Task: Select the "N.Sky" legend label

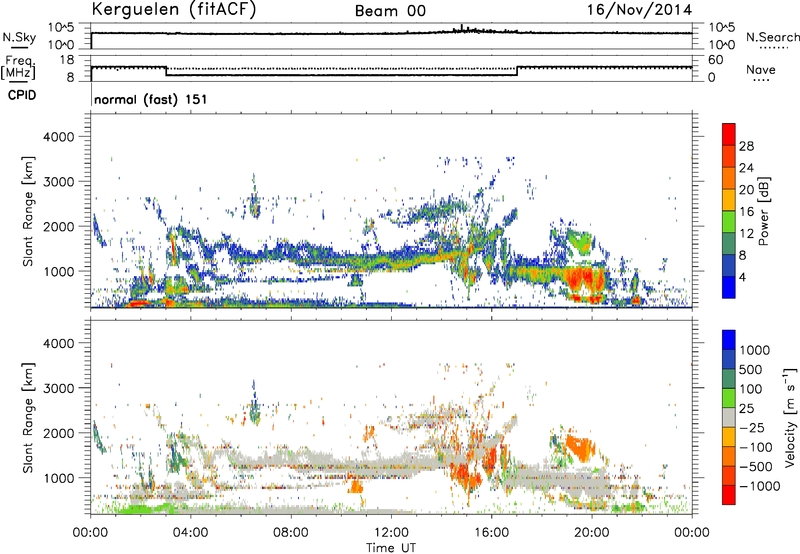Action: [x=19, y=37]
